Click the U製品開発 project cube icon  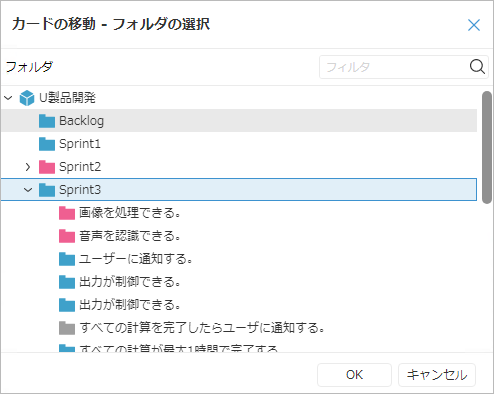click(27, 98)
